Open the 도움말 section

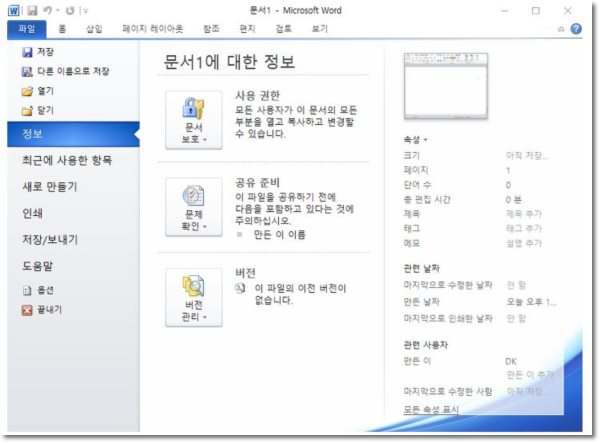(x=37, y=266)
